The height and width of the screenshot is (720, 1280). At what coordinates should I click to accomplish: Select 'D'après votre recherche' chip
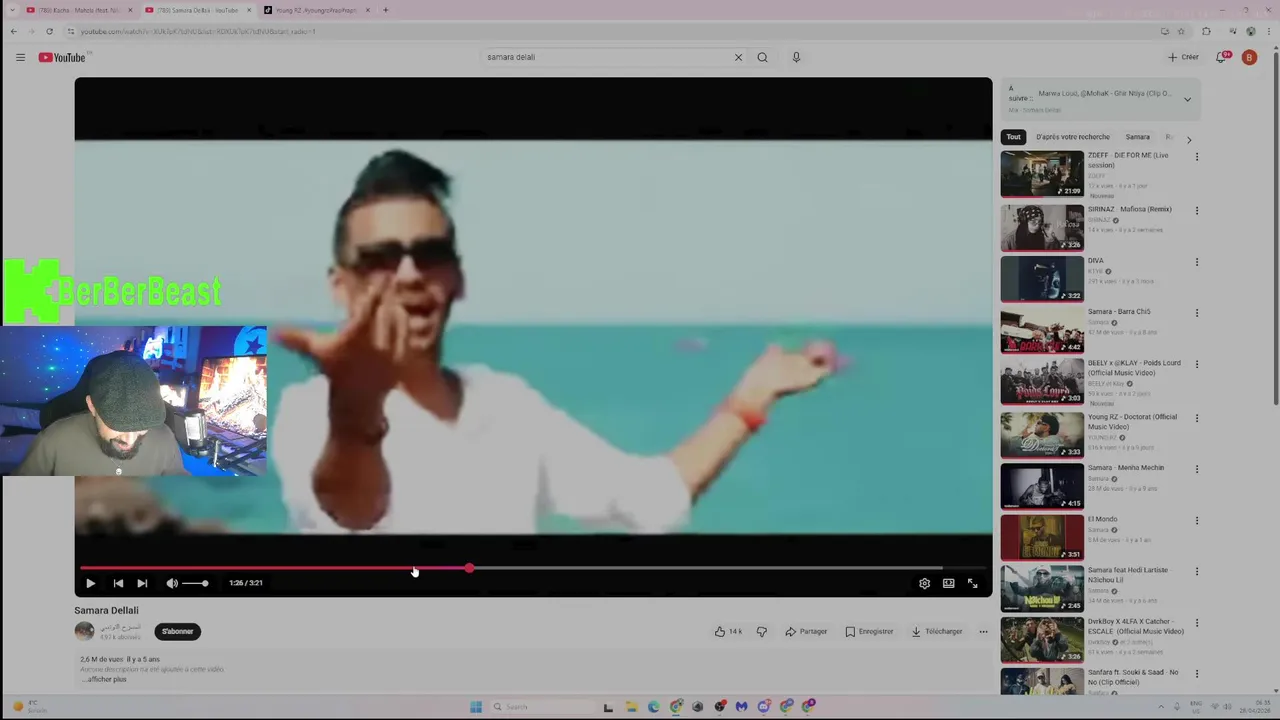coord(1072,137)
